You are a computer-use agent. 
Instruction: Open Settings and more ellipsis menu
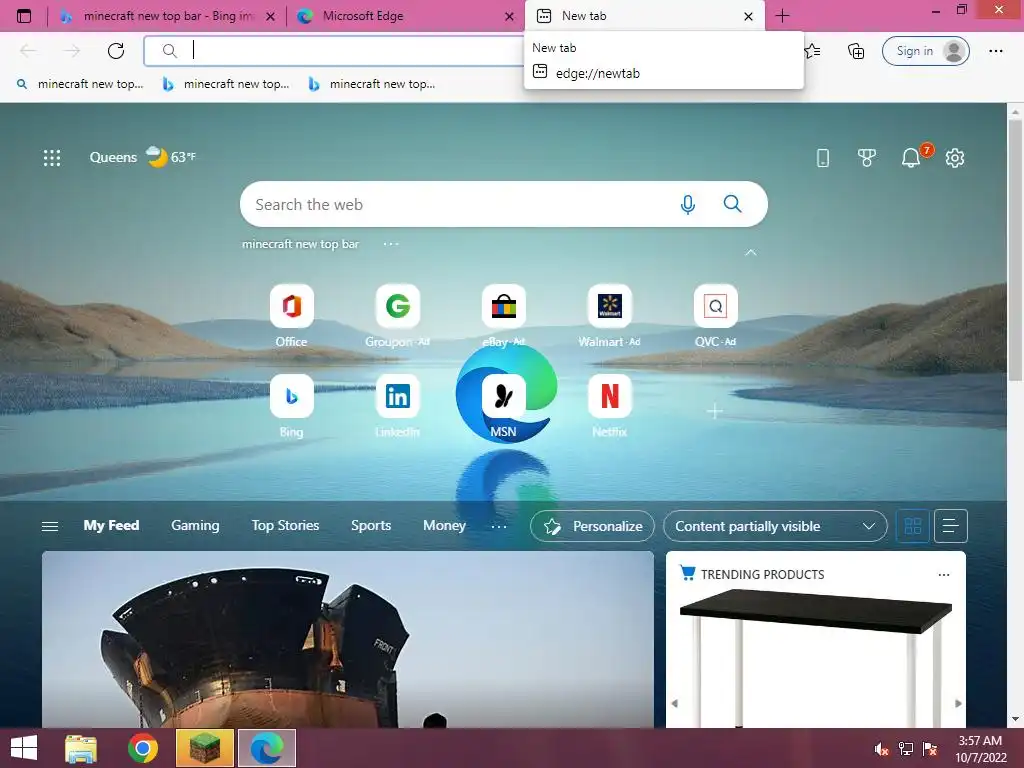[x=995, y=51]
